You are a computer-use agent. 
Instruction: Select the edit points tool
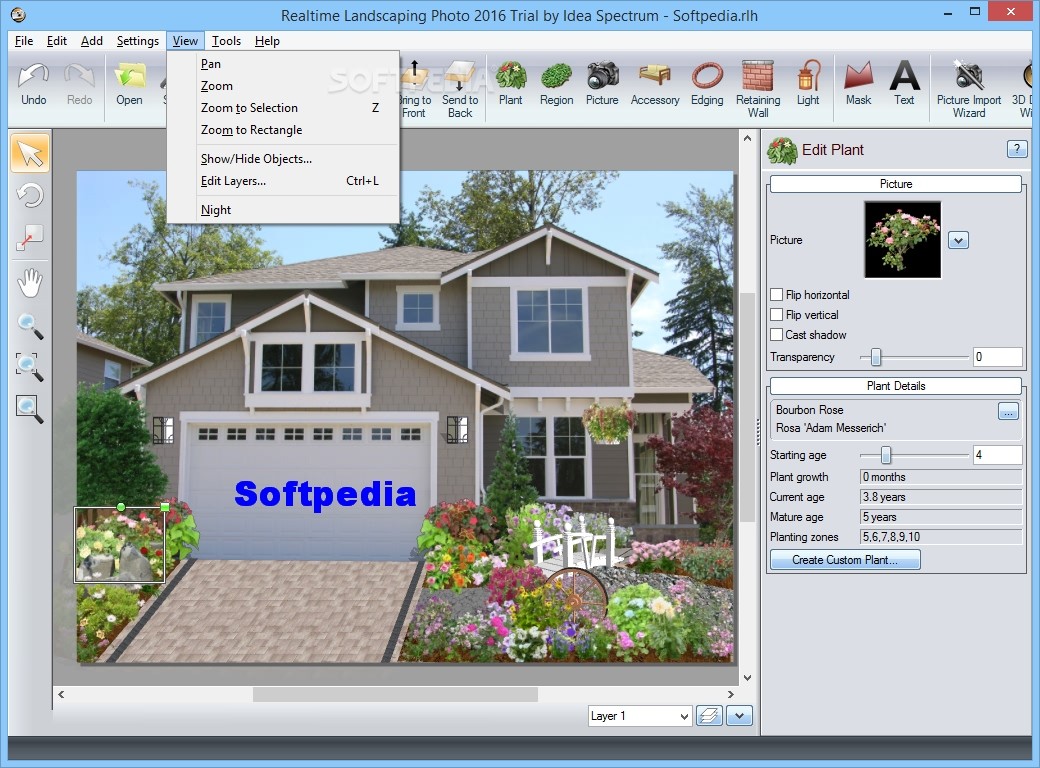tap(30, 238)
